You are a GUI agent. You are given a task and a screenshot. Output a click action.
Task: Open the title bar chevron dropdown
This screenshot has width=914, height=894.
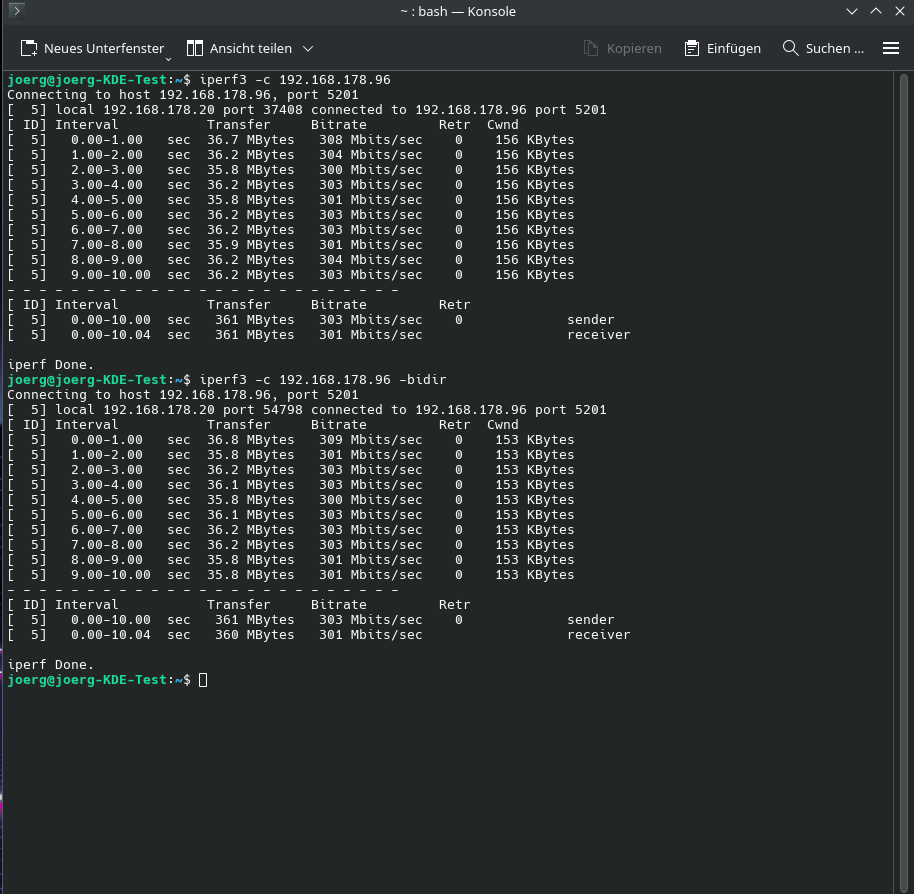click(x=852, y=11)
